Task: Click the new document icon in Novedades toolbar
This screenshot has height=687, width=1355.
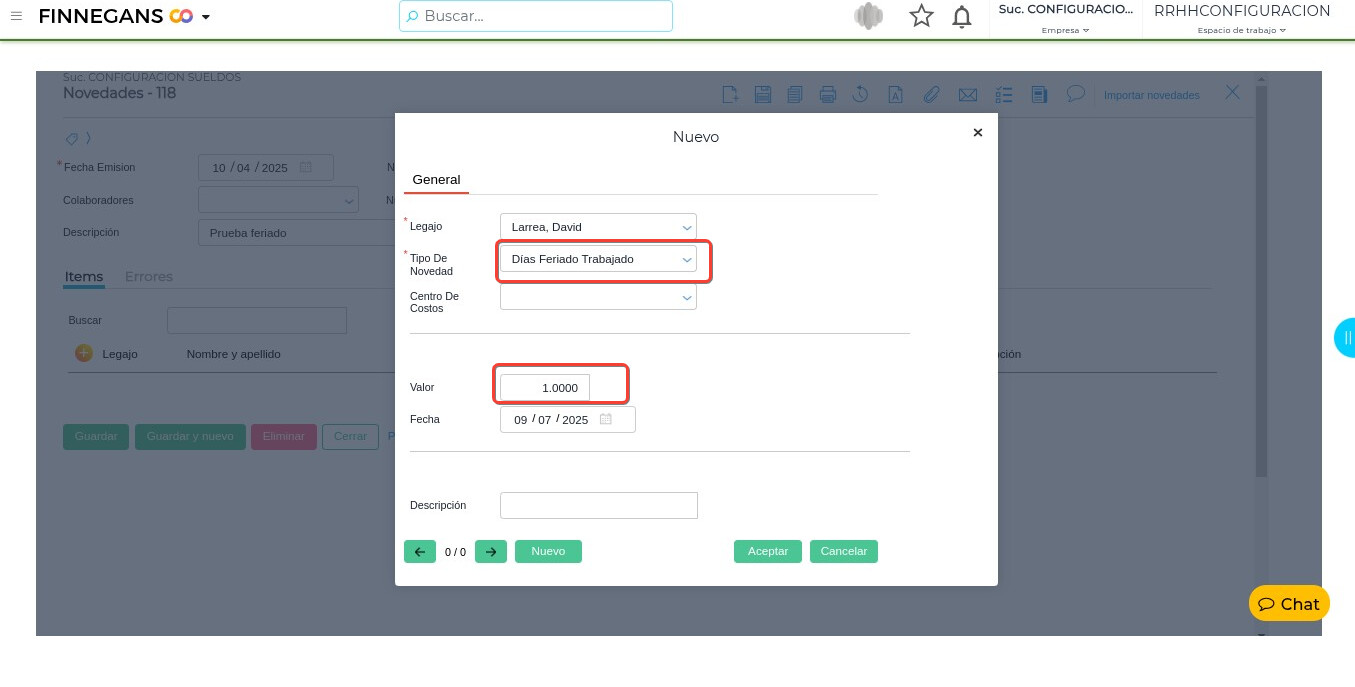Action: [730, 95]
